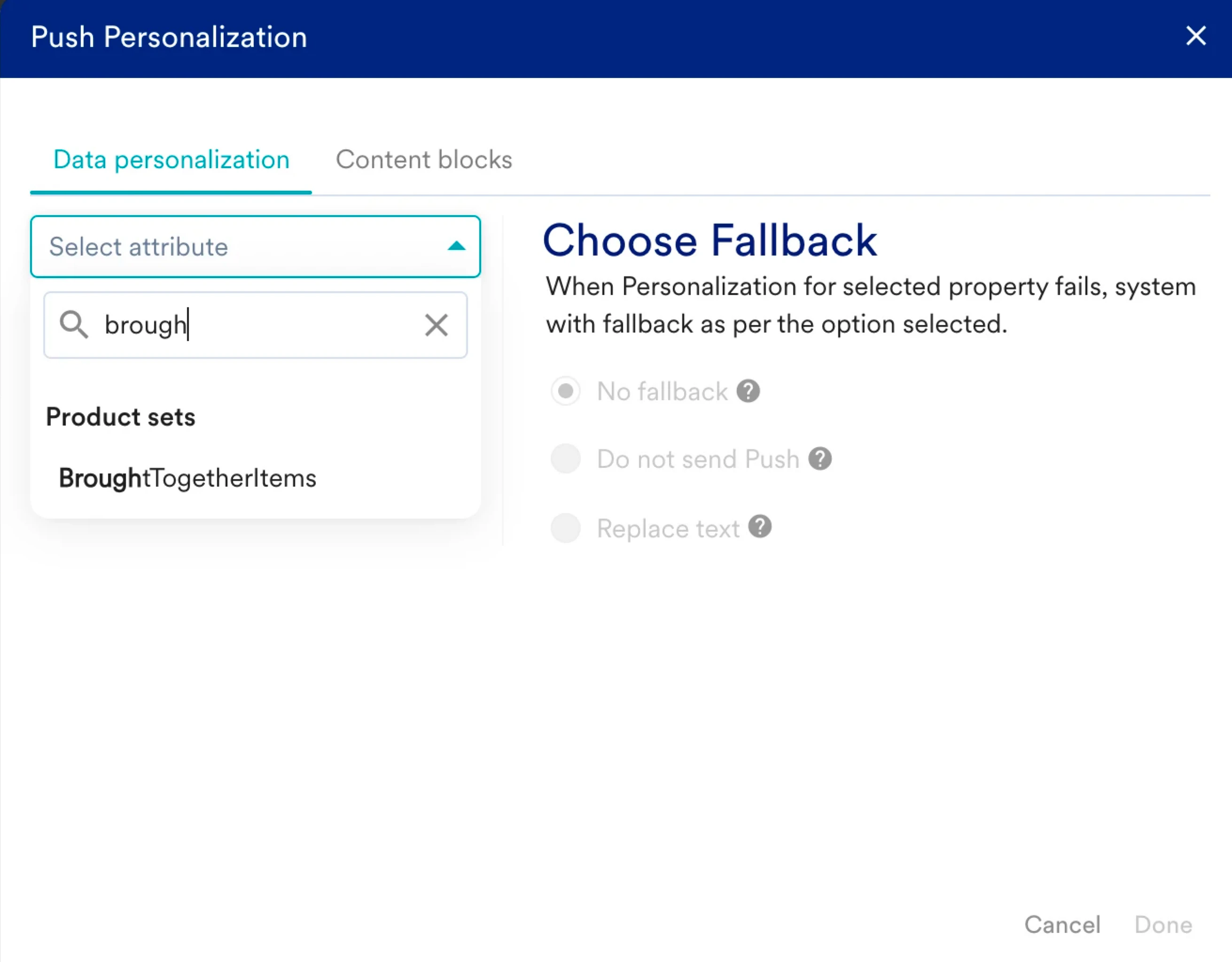
Task: Select the Do not send Push radio
Action: coord(565,459)
